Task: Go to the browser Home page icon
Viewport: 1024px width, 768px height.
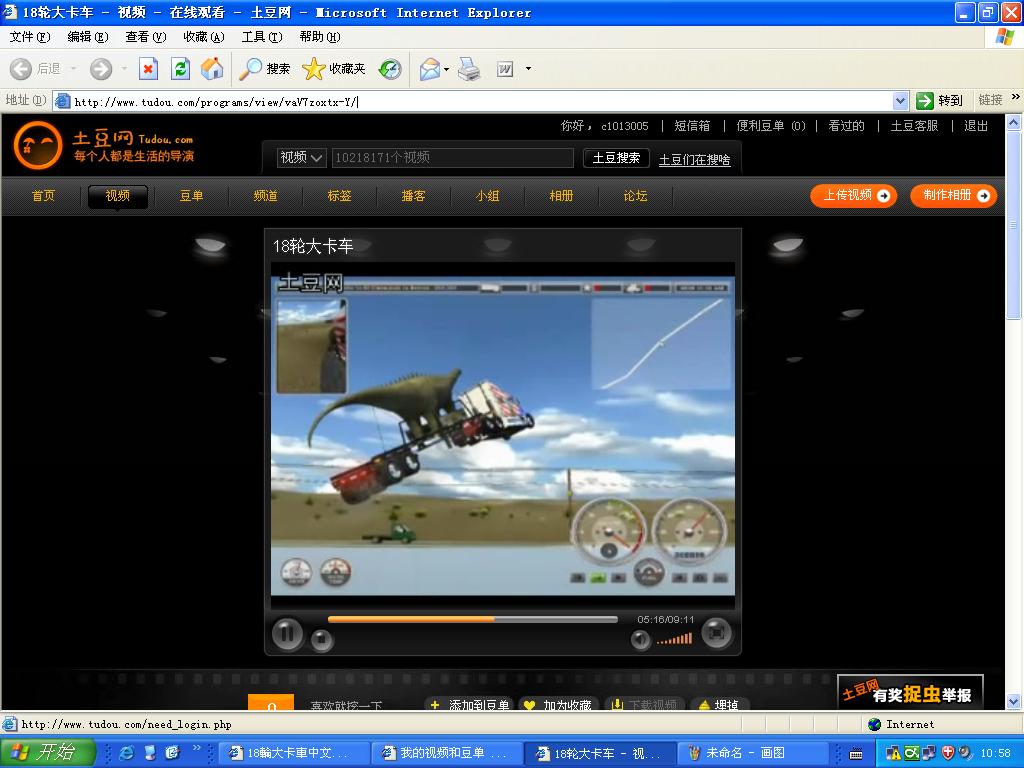Action: [212, 69]
